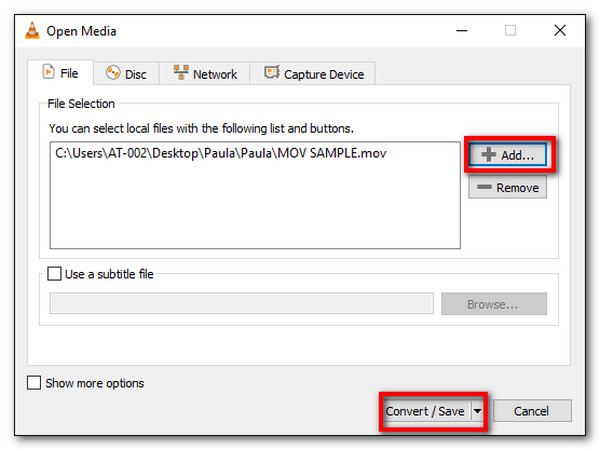The width and height of the screenshot is (600, 450).
Task: Click the Add... button
Action: [508, 155]
